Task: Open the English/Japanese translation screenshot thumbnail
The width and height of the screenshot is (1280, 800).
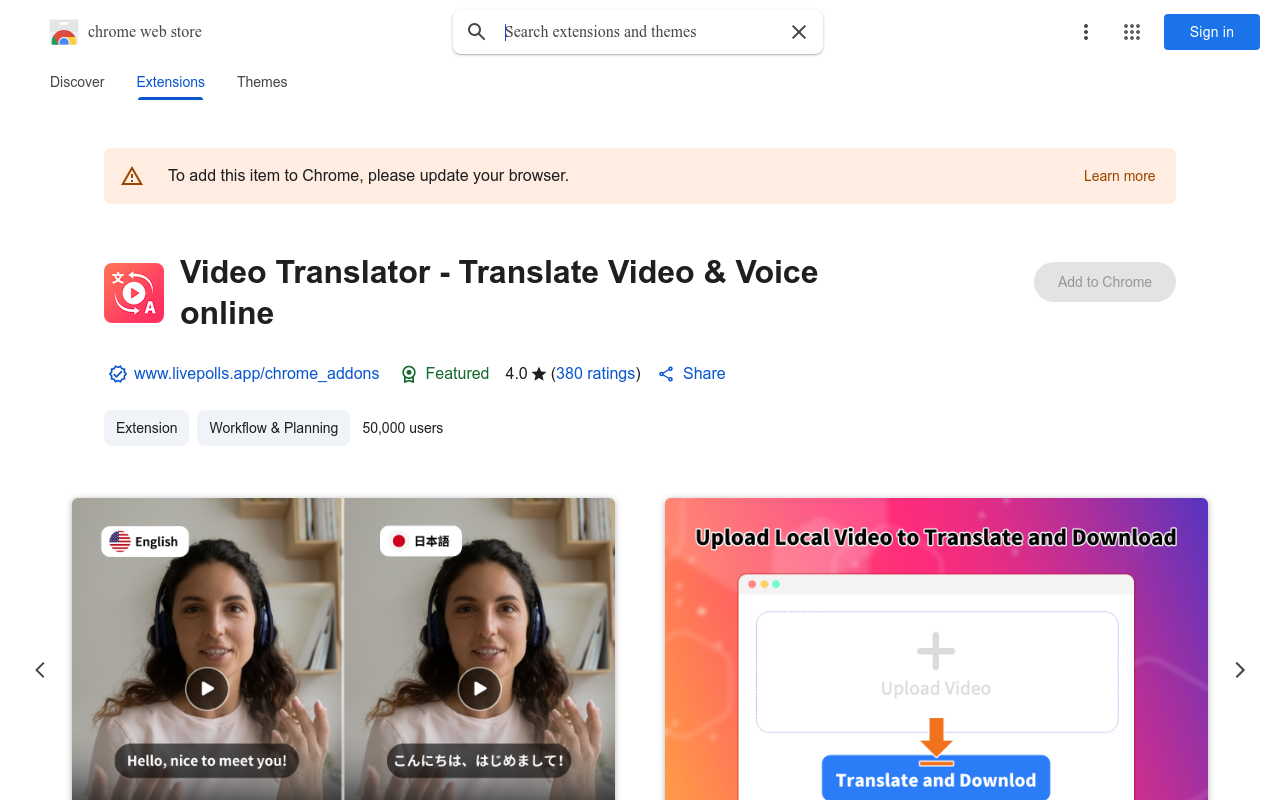Action: [343, 649]
